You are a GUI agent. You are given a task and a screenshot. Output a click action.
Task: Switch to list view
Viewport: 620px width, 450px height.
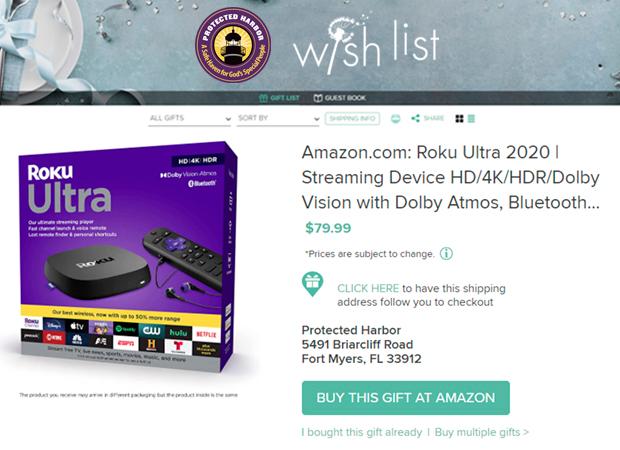(x=471, y=119)
